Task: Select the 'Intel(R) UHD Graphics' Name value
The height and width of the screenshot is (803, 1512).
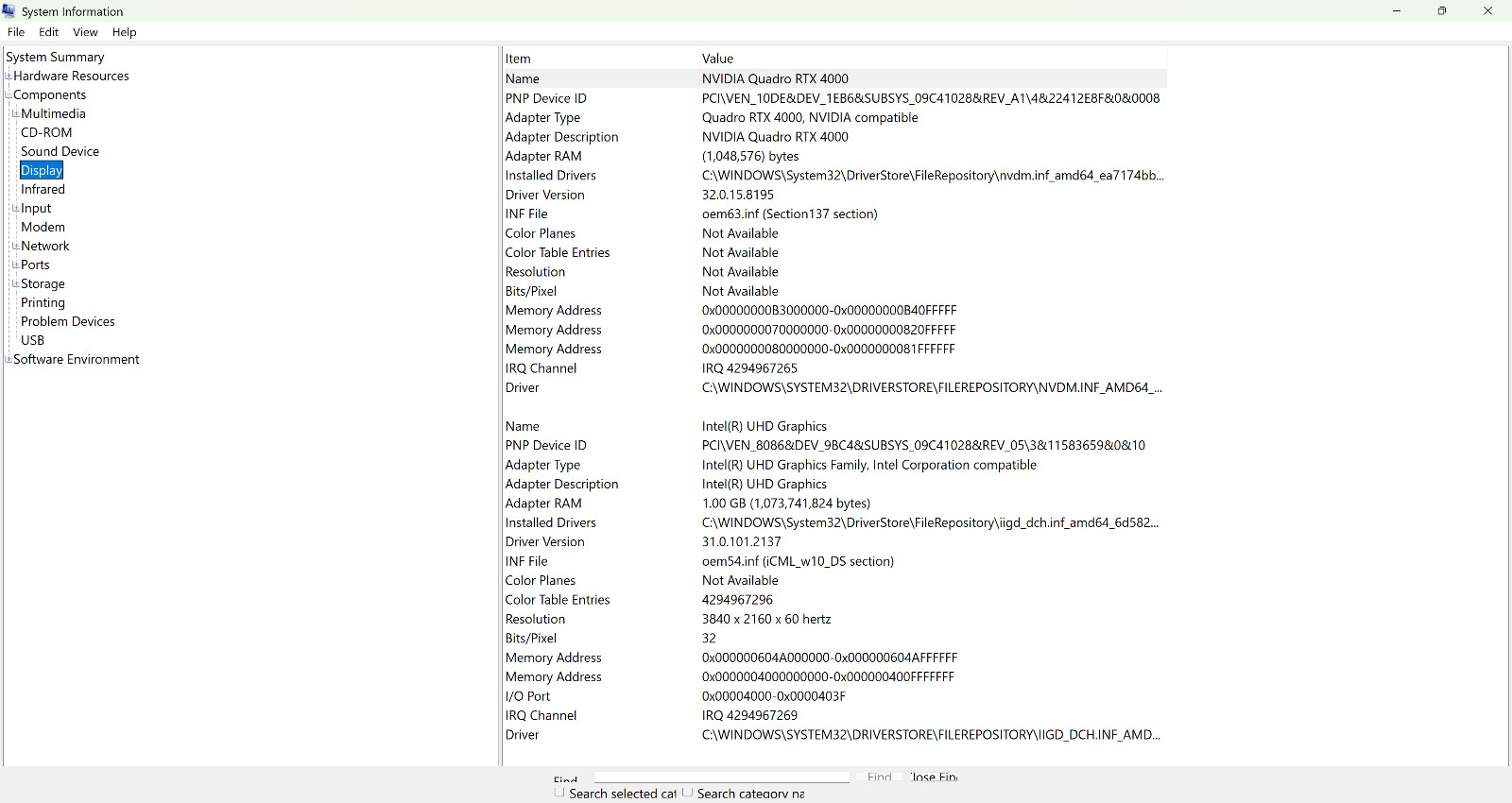Action: 765,427
